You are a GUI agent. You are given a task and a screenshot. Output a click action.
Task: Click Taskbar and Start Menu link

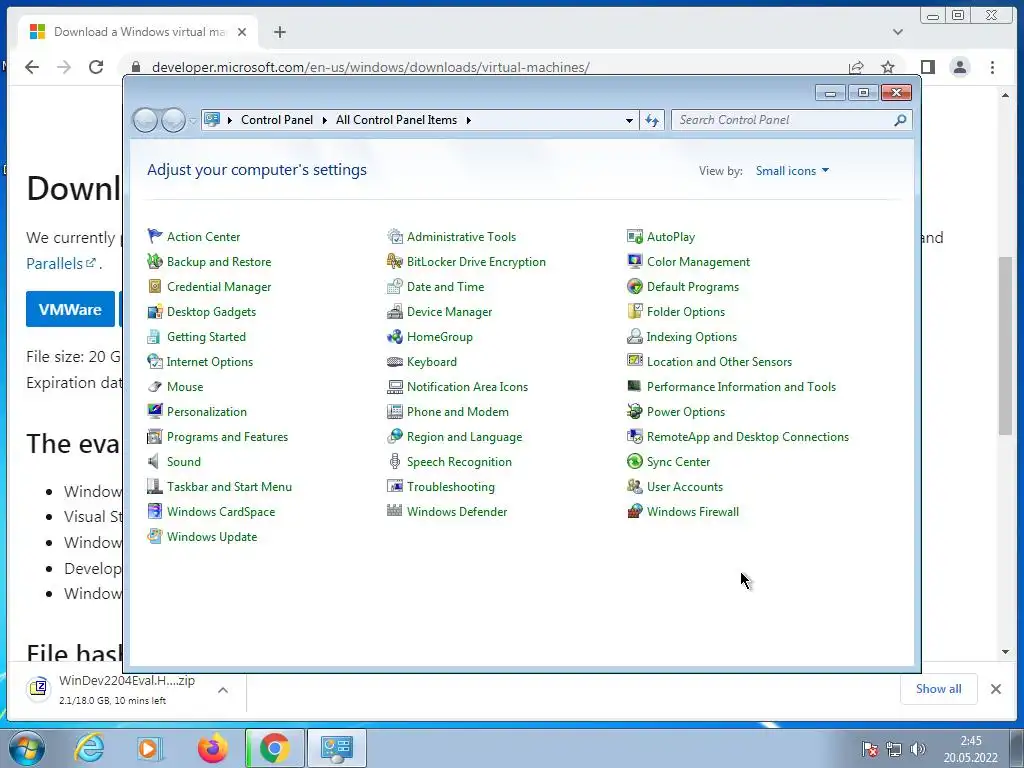click(229, 487)
